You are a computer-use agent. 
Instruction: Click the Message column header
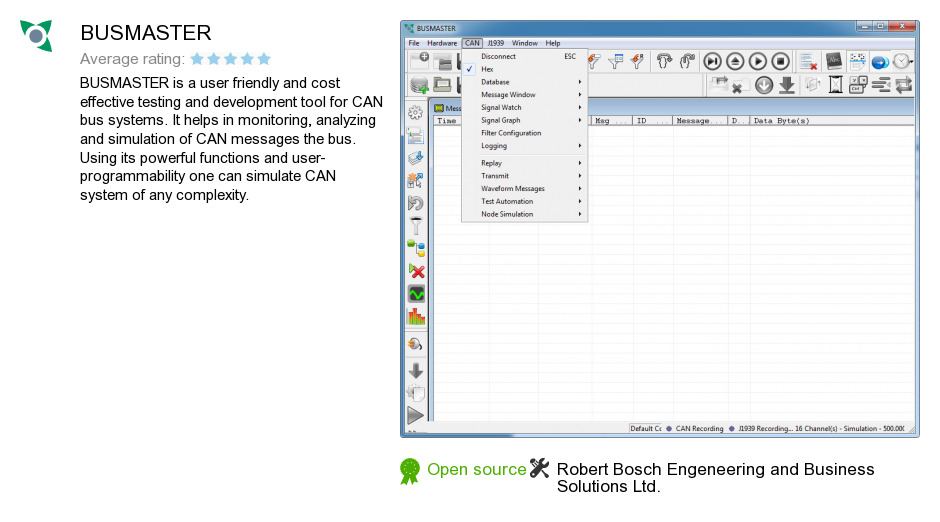pyautogui.click(x=700, y=120)
